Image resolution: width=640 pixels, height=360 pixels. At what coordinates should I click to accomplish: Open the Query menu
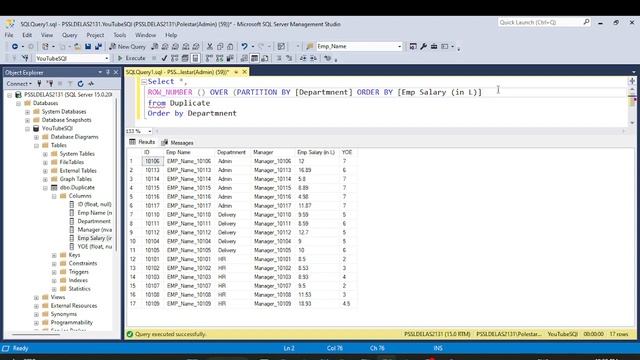pyautogui.click(x=69, y=35)
